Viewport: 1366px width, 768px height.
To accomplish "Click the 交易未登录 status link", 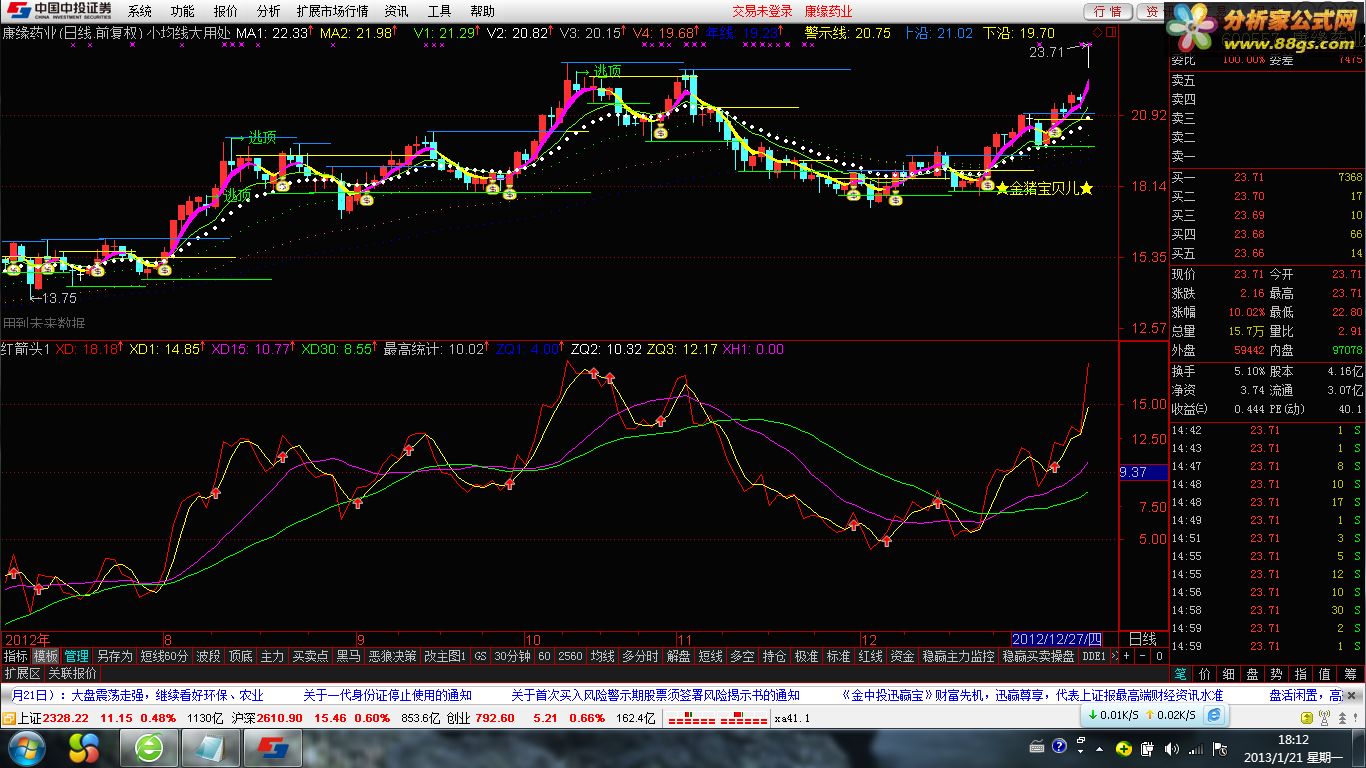I will coord(762,11).
